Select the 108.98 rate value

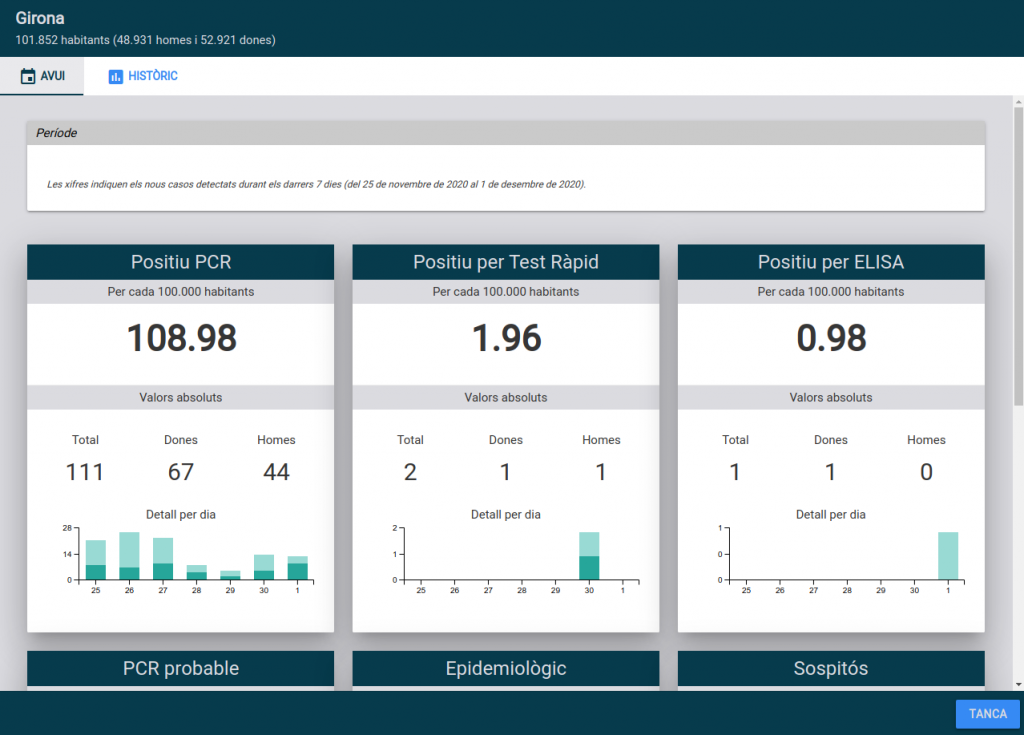point(182,338)
